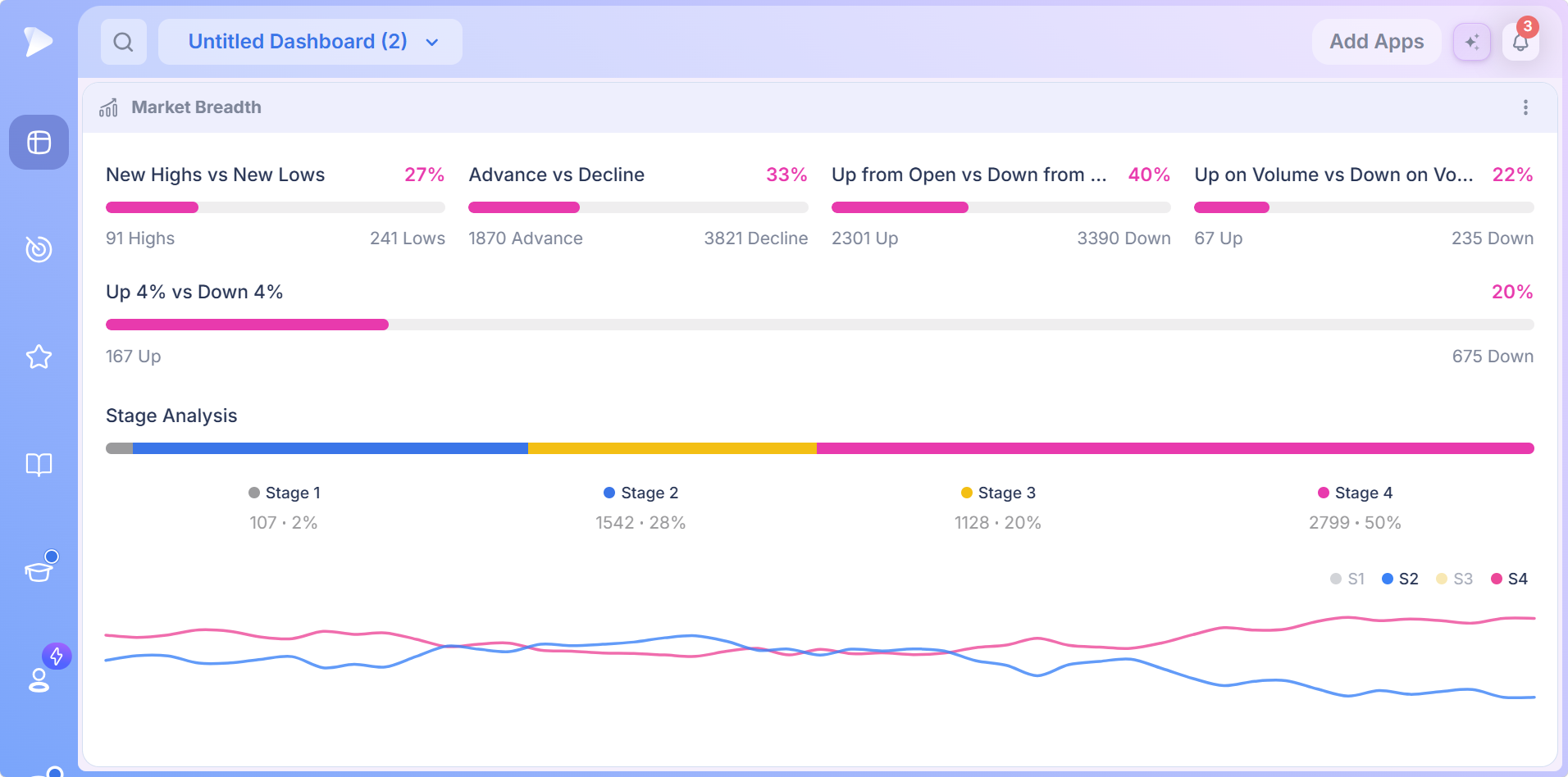Toggle the S4 series in chart legend
1568x777 pixels.
click(x=1509, y=579)
